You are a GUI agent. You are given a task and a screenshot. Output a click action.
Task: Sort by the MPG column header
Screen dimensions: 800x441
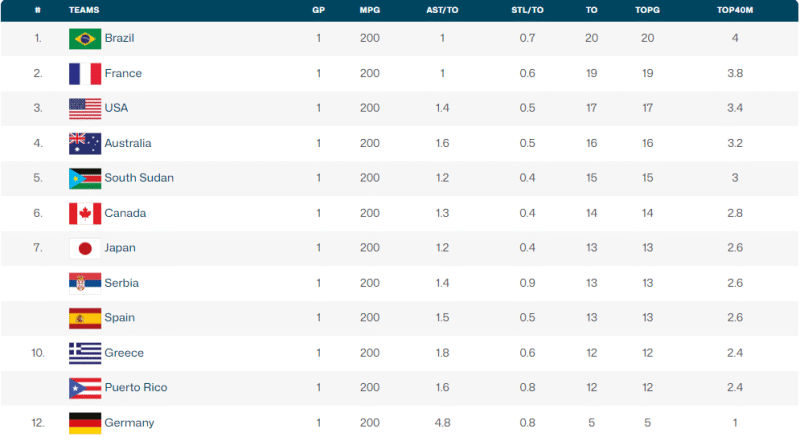click(x=369, y=10)
